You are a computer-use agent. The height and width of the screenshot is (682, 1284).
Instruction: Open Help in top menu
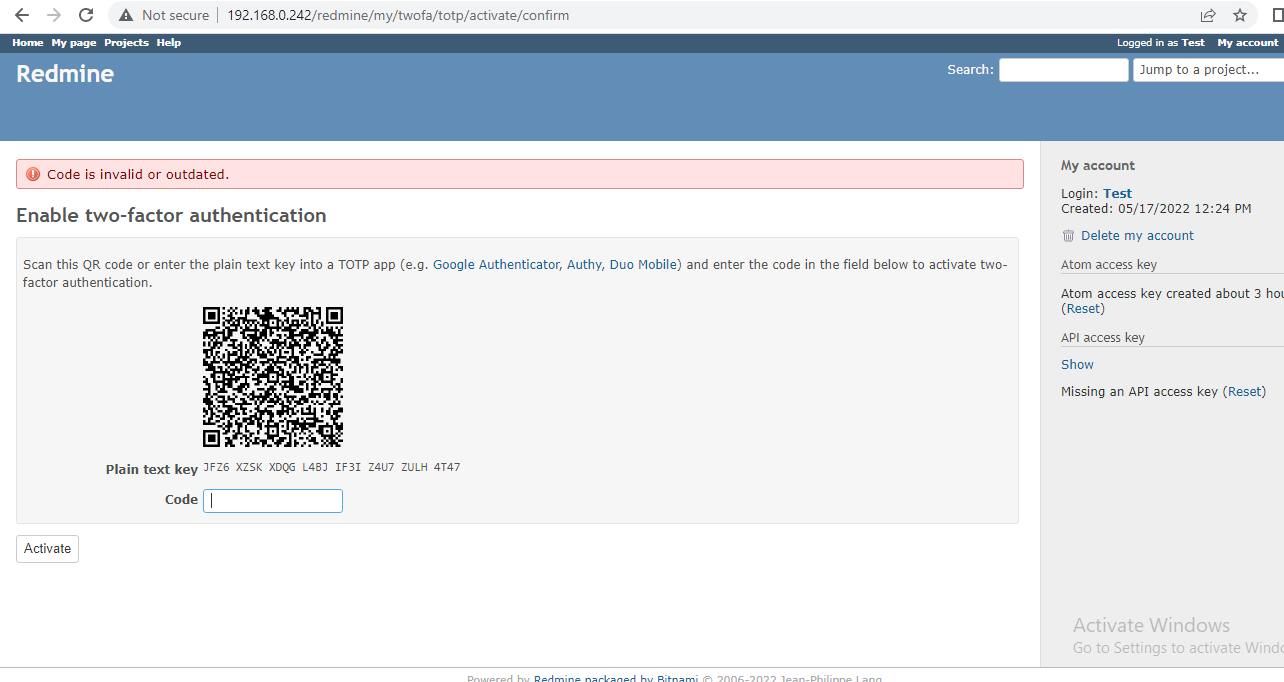click(x=169, y=43)
